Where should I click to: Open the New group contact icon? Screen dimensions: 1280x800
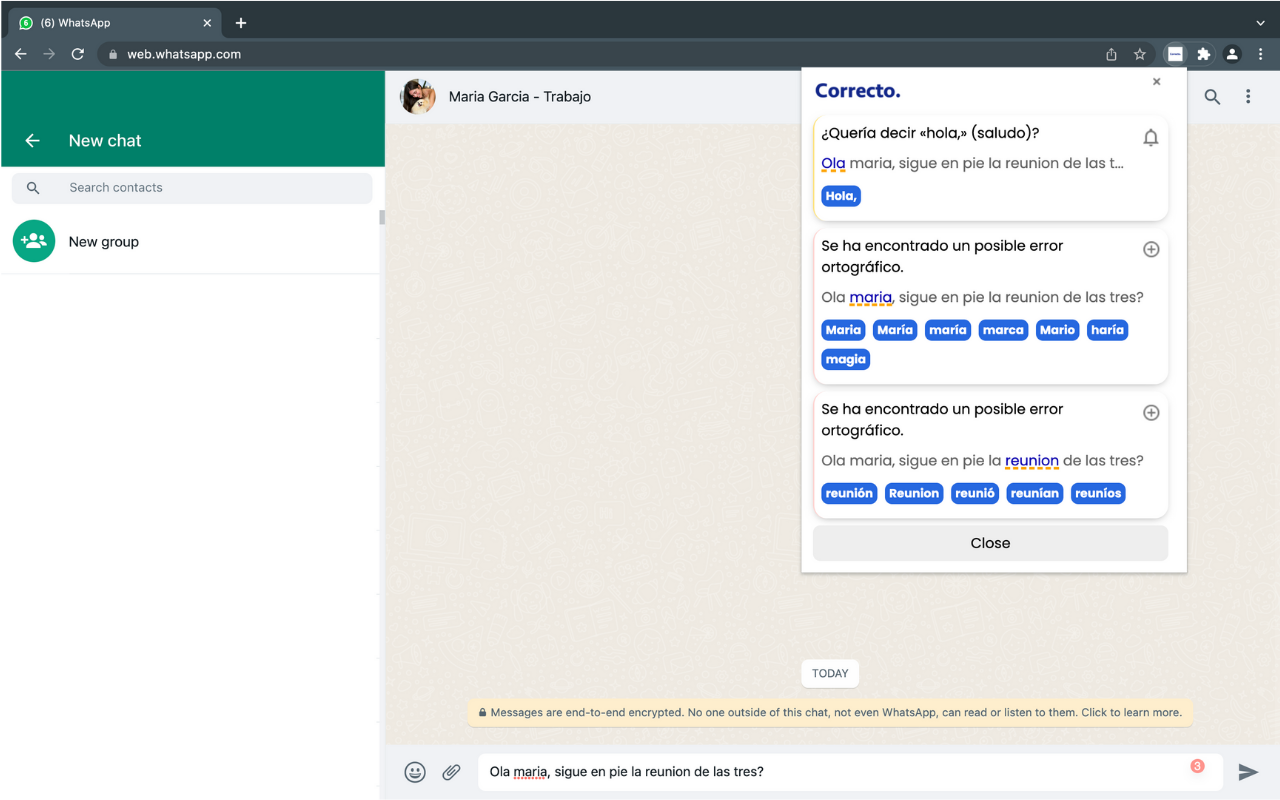point(34,241)
